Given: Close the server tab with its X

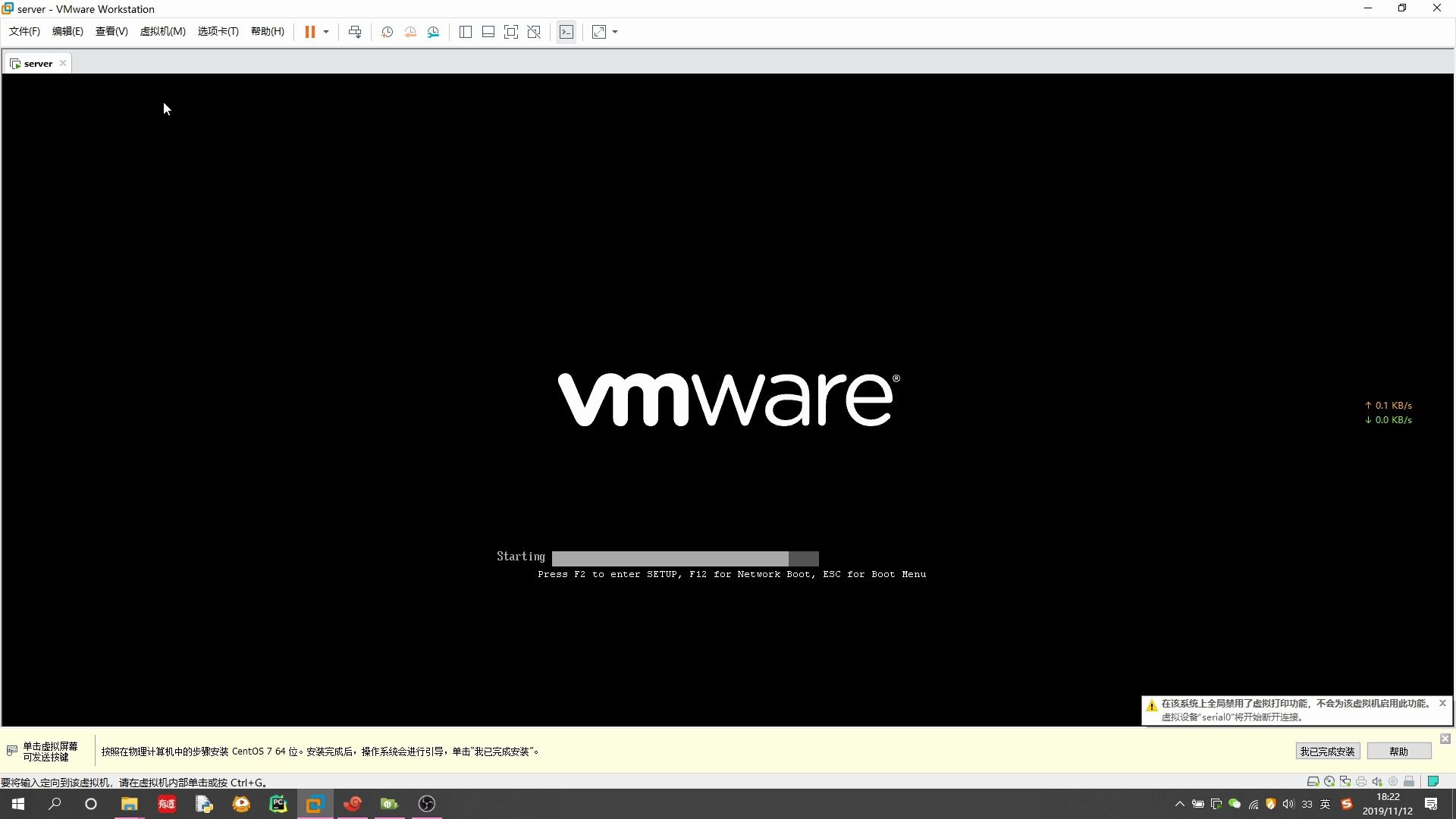Looking at the screenshot, I should pyautogui.click(x=63, y=64).
